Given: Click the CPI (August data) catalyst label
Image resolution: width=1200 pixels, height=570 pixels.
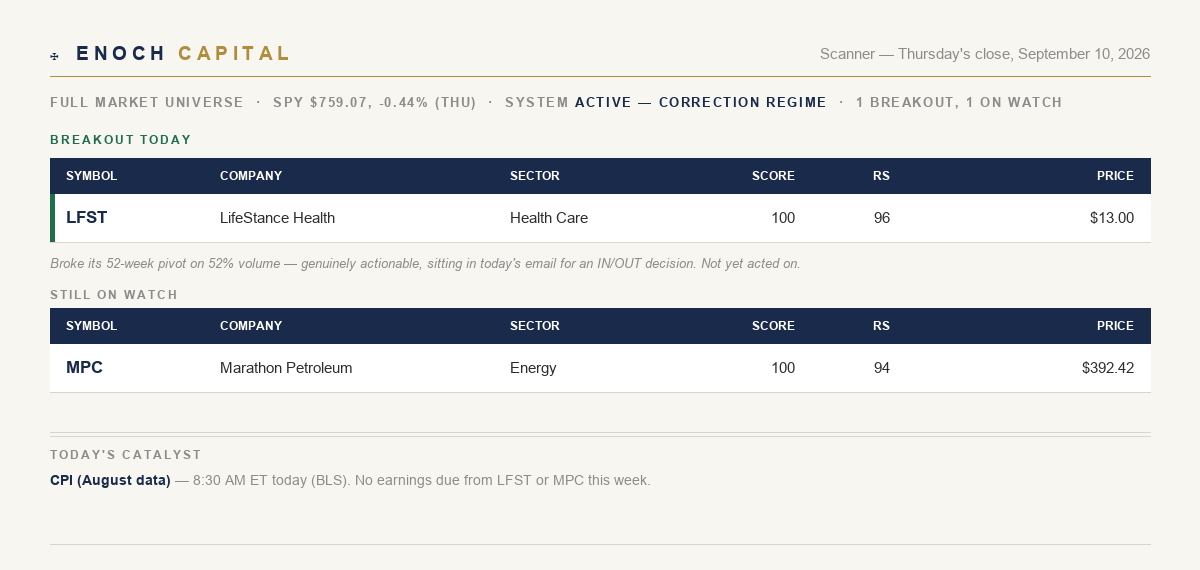Looking at the screenshot, I should click(x=110, y=481).
